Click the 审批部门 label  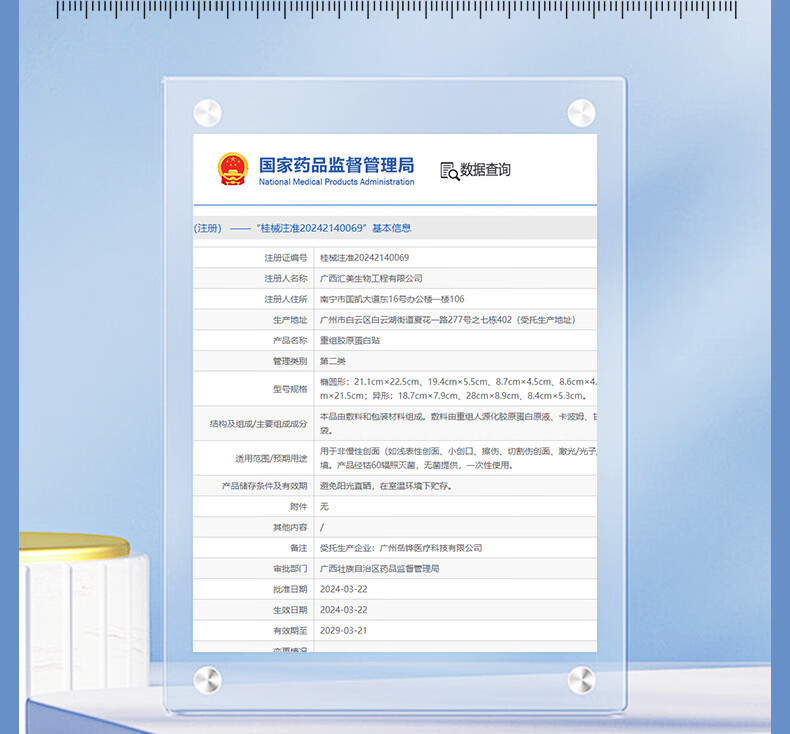(290, 569)
